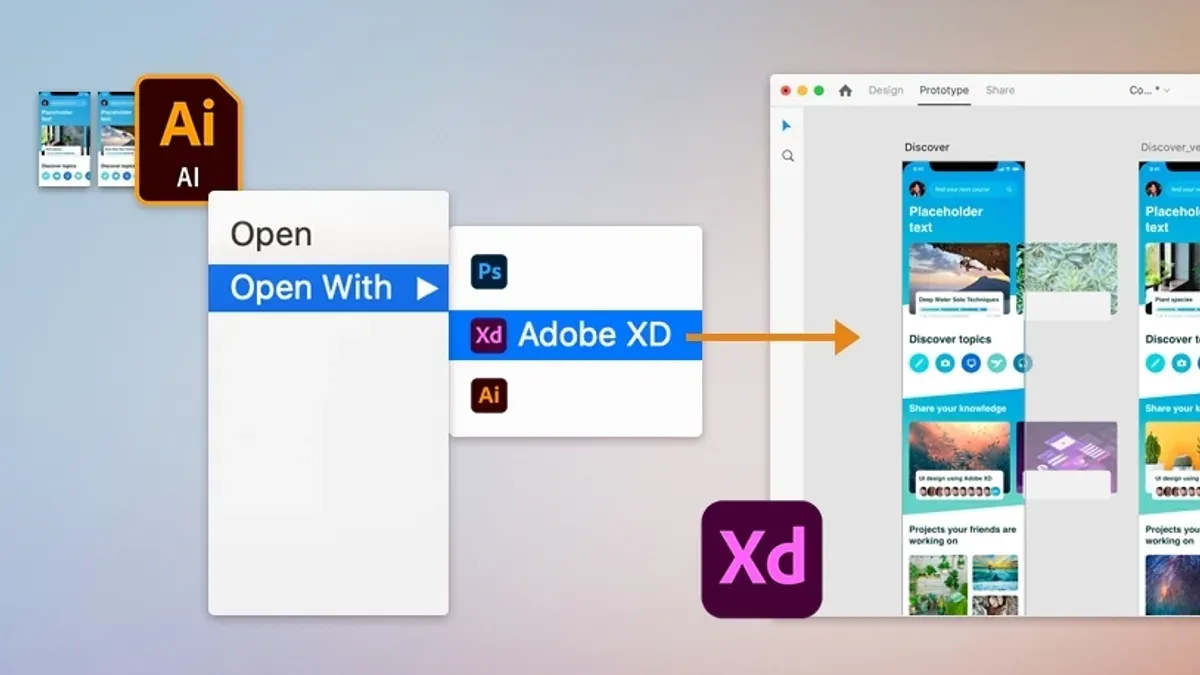Viewport: 1200px width, 675px height.
Task: Click the "Discover" artboard title
Action: [927, 147]
